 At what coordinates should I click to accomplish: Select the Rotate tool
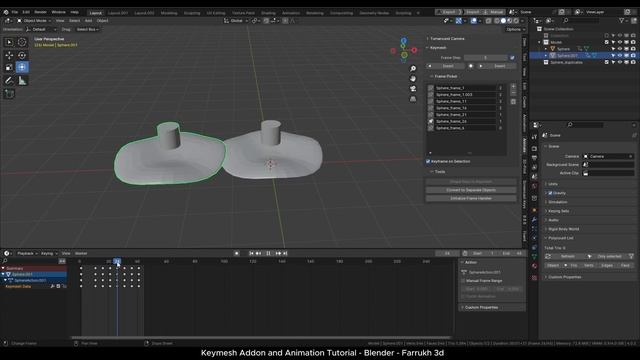(x=22, y=55)
